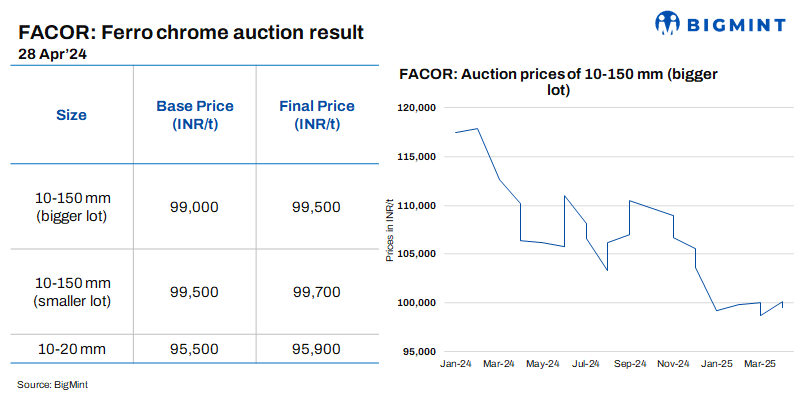Image resolution: width=804 pixels, height=401 pixels.
Task: Click the Ferro chrome auction result heading
Action: click(190, 34)
